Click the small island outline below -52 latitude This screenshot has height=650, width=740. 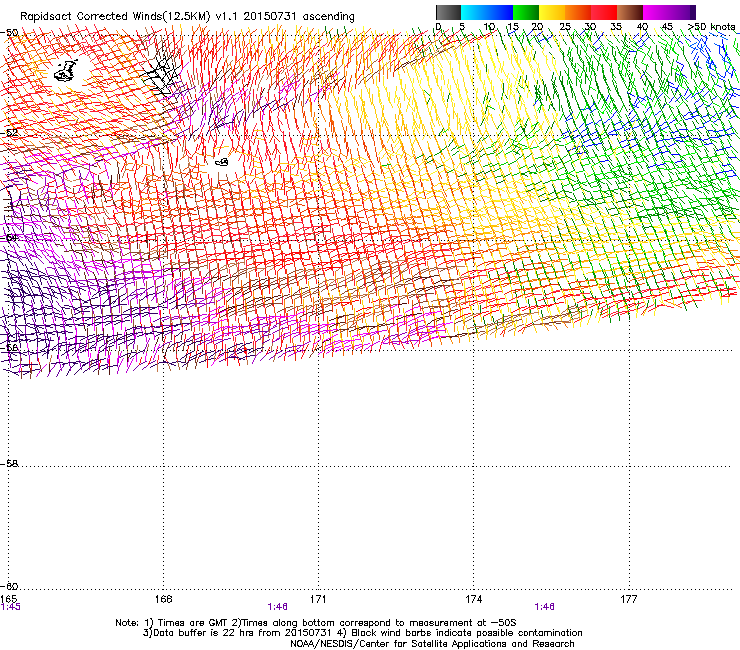[221, 162]
